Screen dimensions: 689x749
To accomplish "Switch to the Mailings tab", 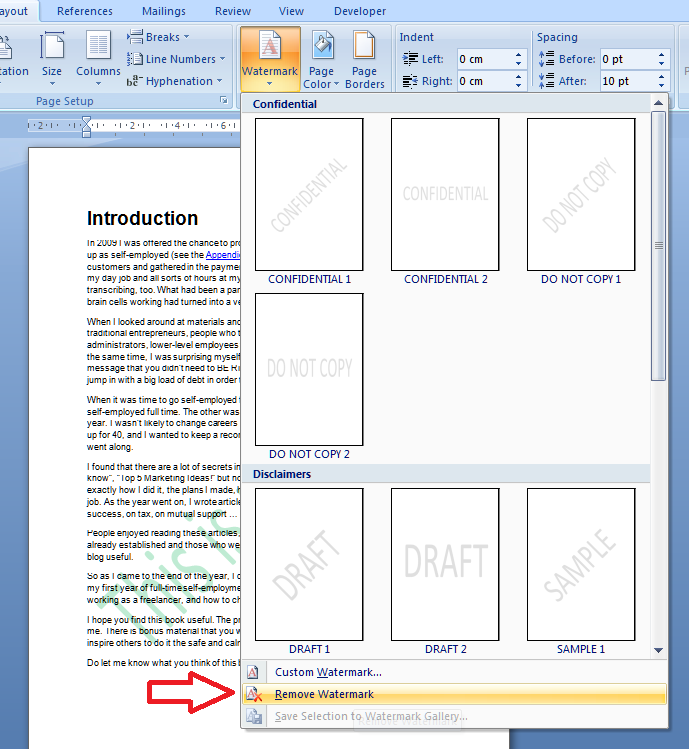I will (163, 11).
